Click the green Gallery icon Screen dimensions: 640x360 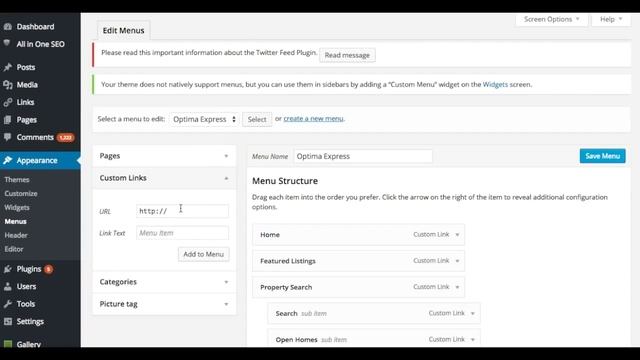click(8, 344)
